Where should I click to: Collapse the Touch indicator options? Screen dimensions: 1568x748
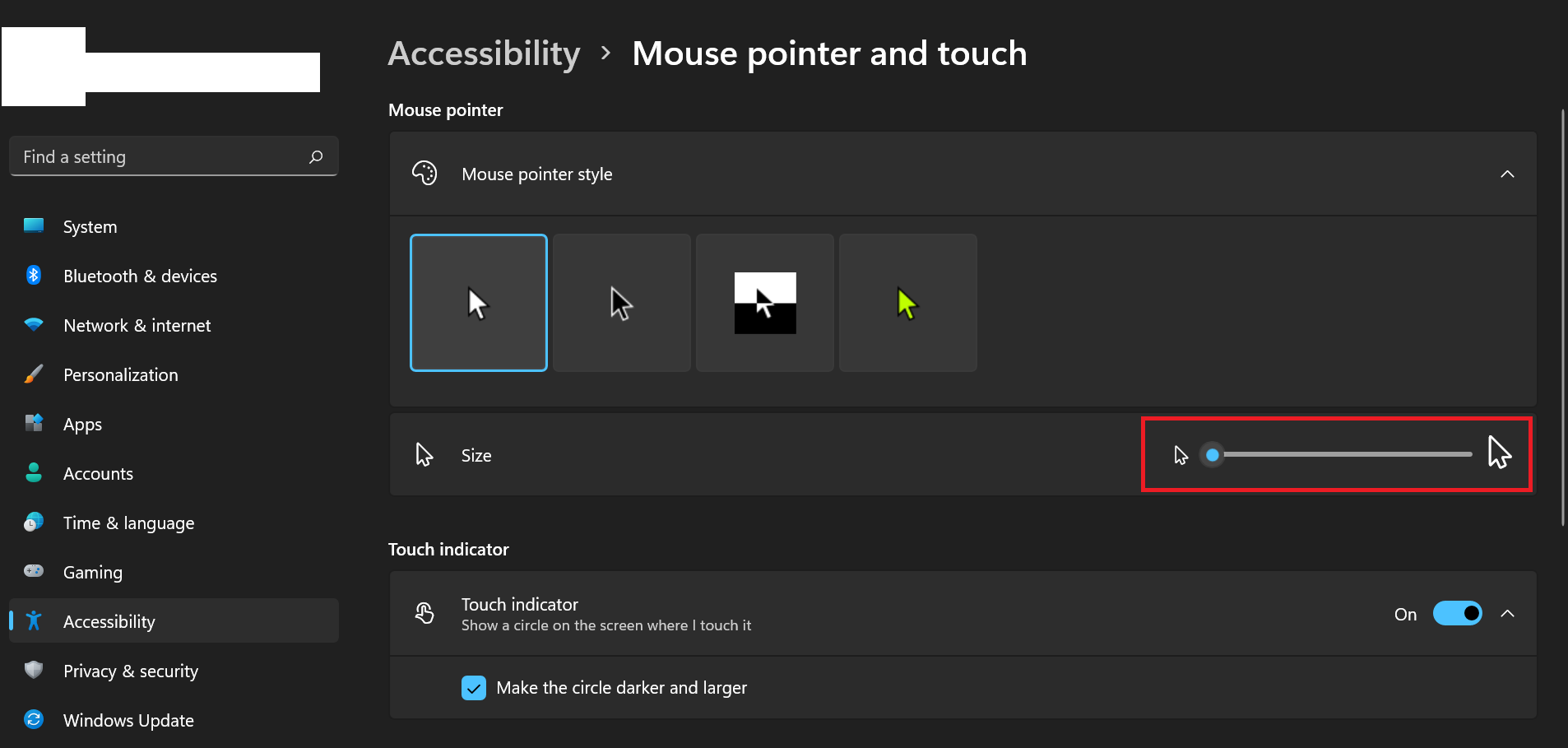1507,614
